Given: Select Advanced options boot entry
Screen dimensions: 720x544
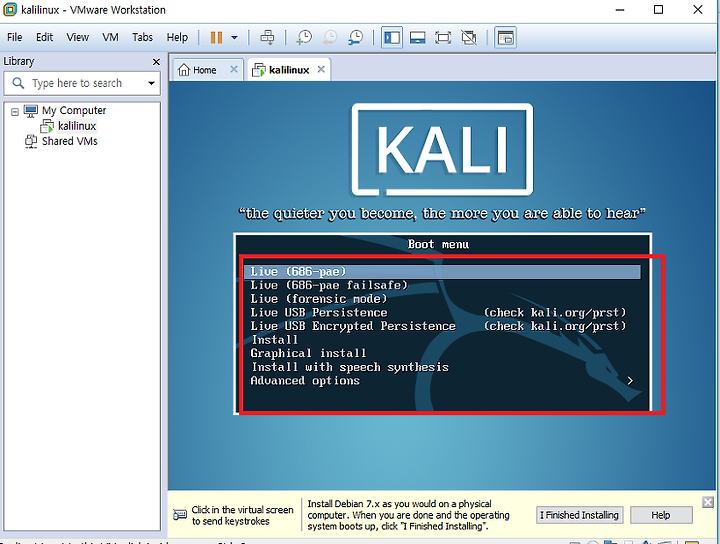Looking at the screenshot, I should pos(305,381).
